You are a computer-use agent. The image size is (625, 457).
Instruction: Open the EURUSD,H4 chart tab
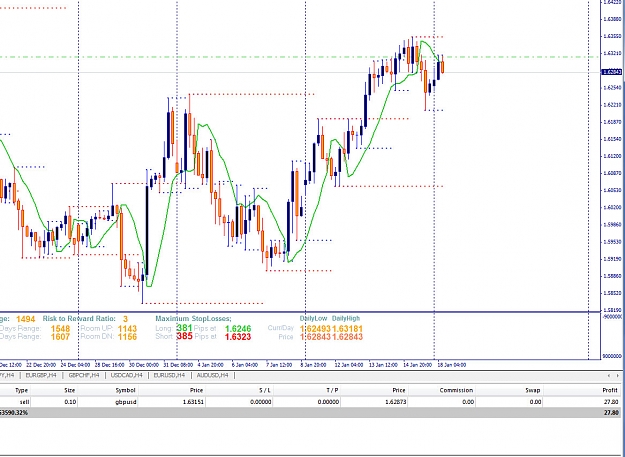pyautogui.click(x=169, y=375)
